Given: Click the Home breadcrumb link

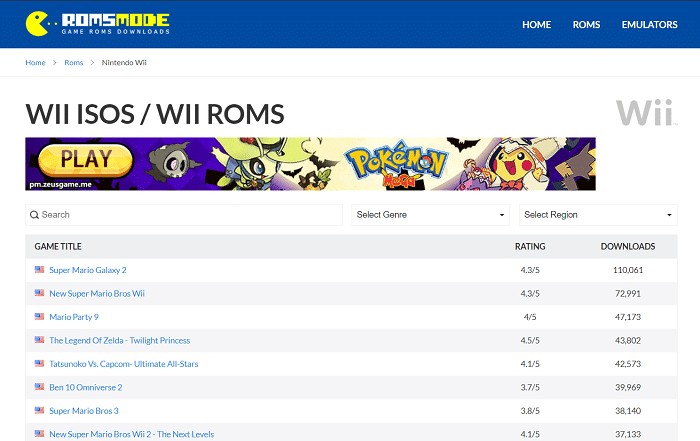Looking at the screenshot, I should [35, 62].
